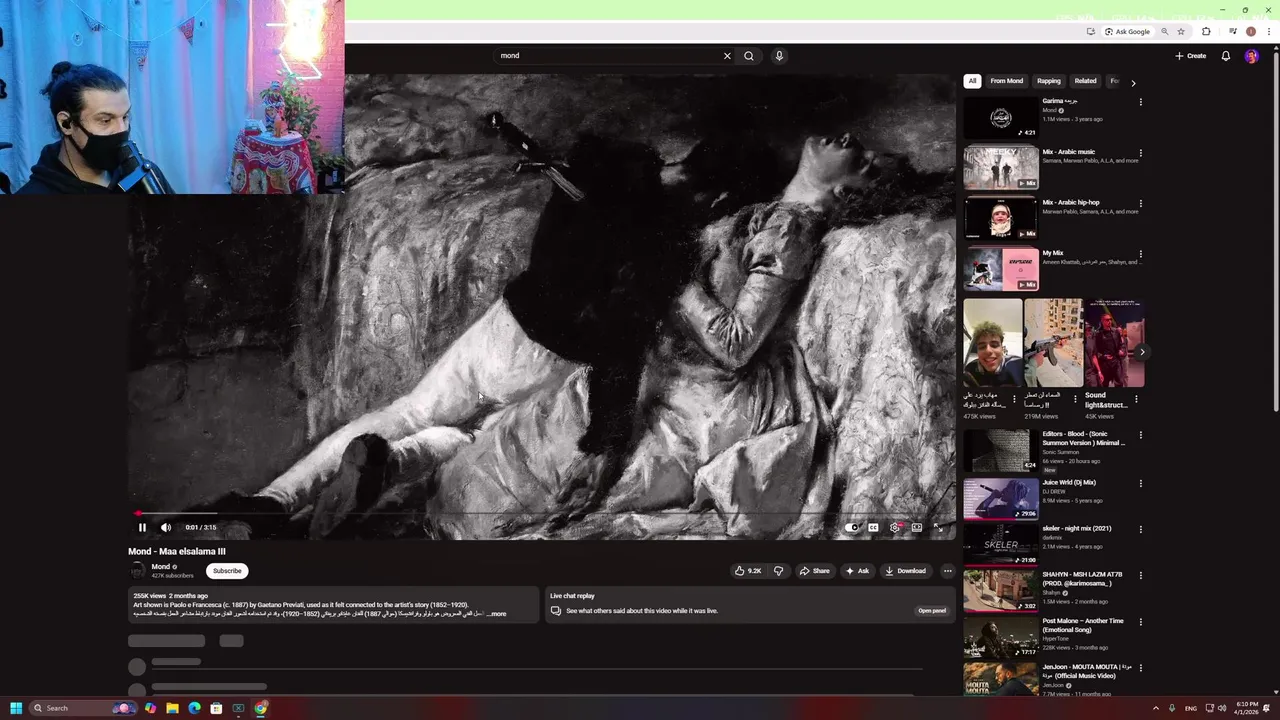1280x720 pixels.
Task: Mute the video volume speaker icon
Action: (166, 527)
